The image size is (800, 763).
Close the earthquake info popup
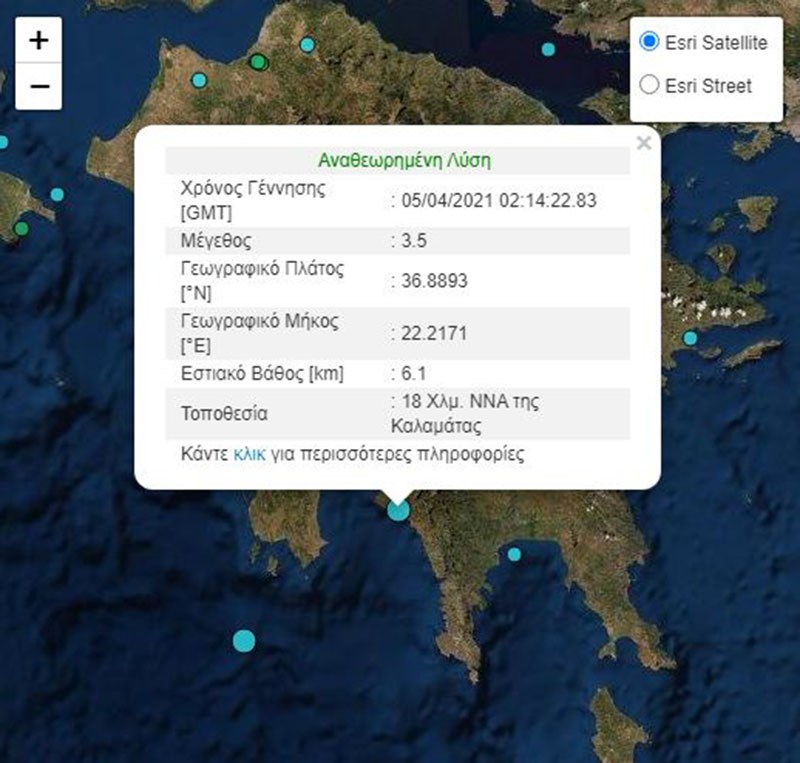(644, 143)
